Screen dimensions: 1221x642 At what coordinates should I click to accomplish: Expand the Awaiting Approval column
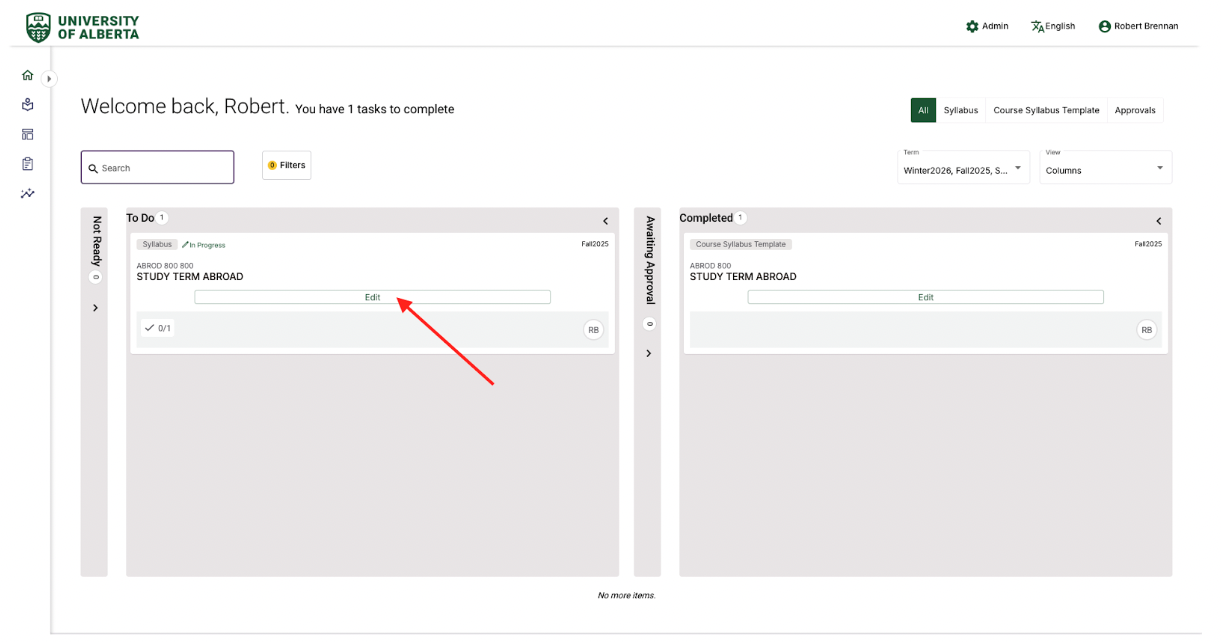pyautogui.click(x=648, y=353)
